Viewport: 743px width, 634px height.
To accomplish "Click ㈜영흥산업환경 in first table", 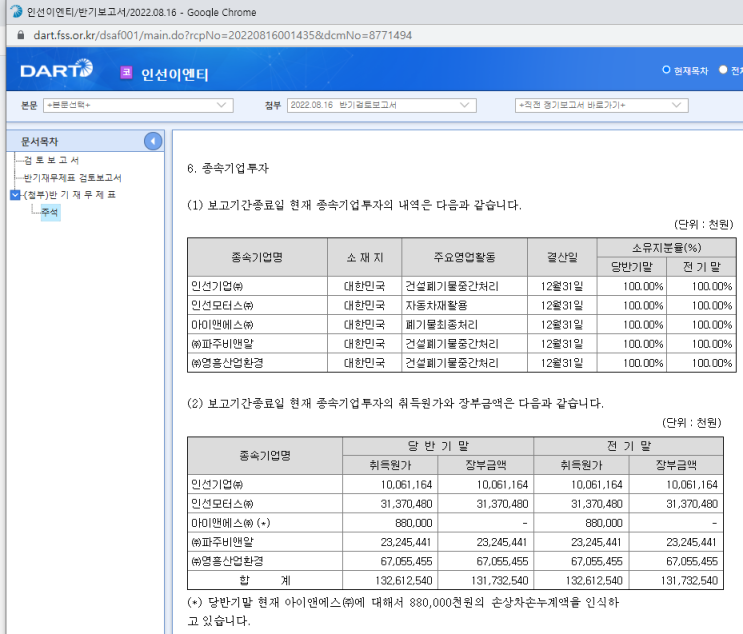I will click(227, 363).
